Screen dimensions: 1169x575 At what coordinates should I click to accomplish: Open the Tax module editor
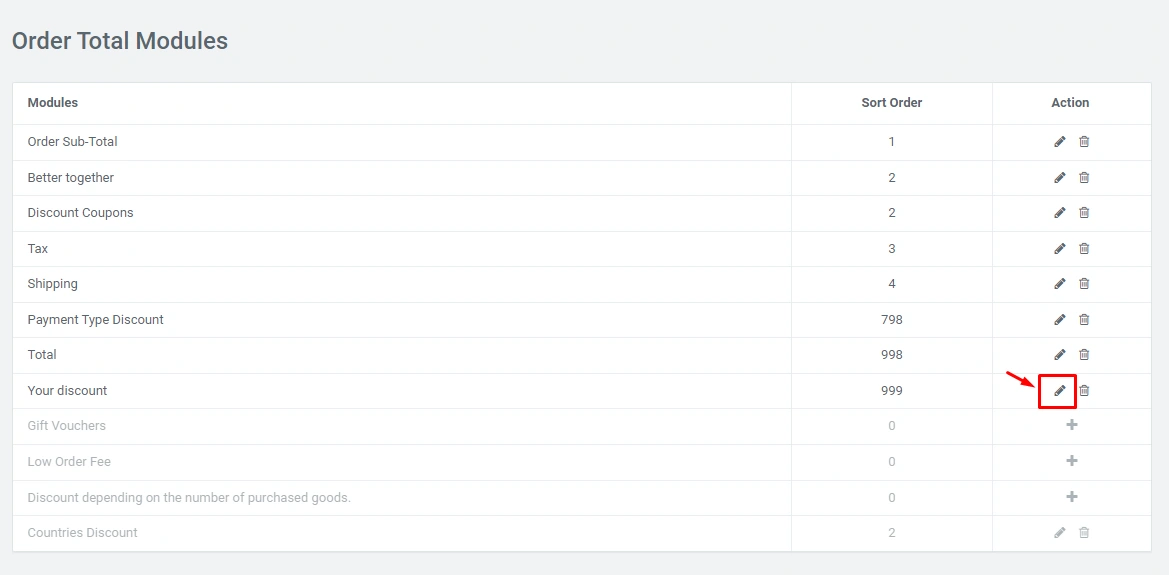(x=1060, y=249)
